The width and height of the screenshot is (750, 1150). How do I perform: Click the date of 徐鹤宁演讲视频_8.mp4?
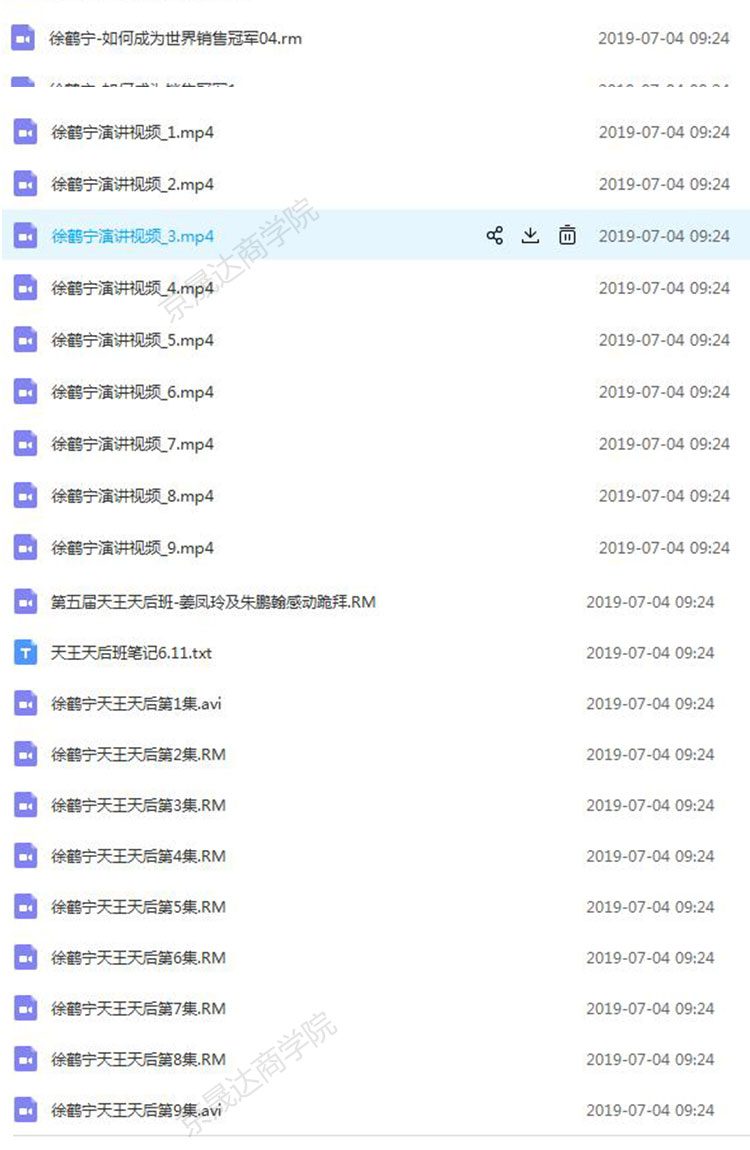click(x=664, y=497)
